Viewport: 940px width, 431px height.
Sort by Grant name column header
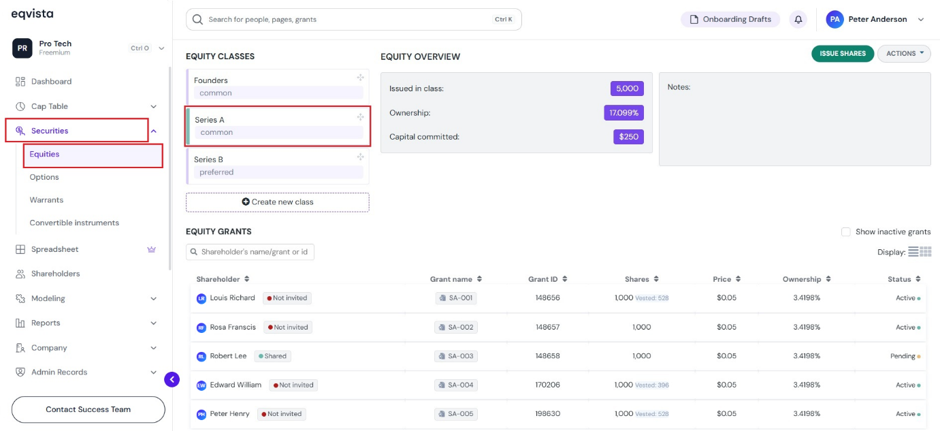[x=456, y=279]
